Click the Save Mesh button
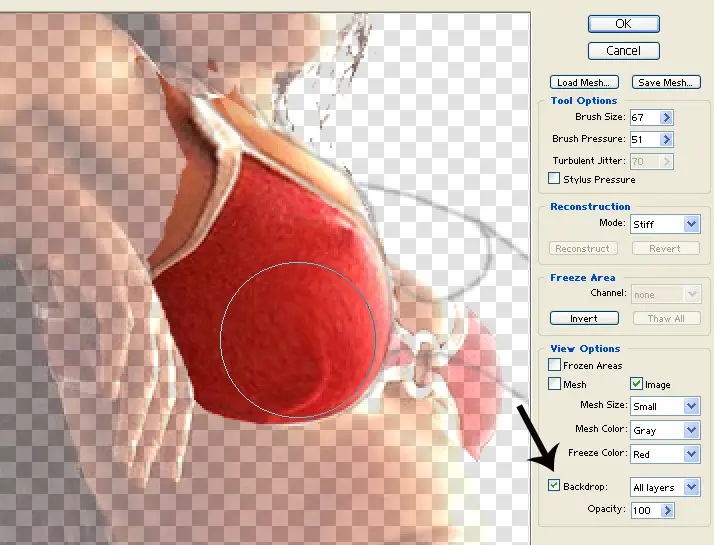This screenshot has width=714, height=545. [x=666, y=82]
